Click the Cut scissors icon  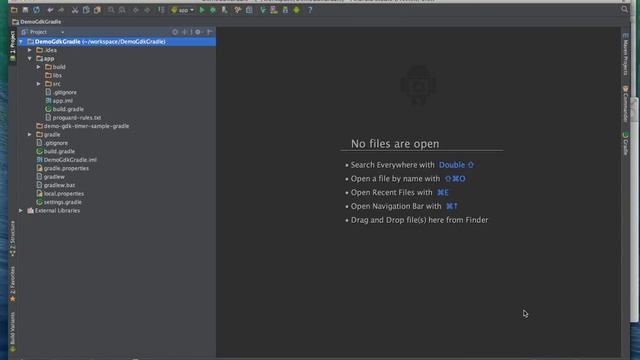pos(75,10)
